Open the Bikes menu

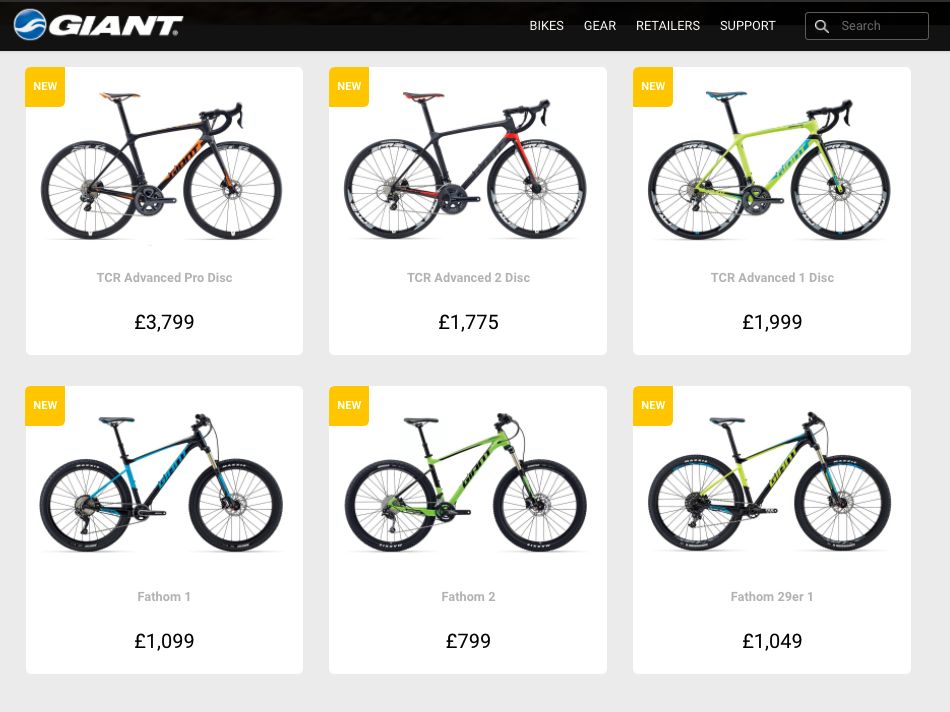(546, 26)
